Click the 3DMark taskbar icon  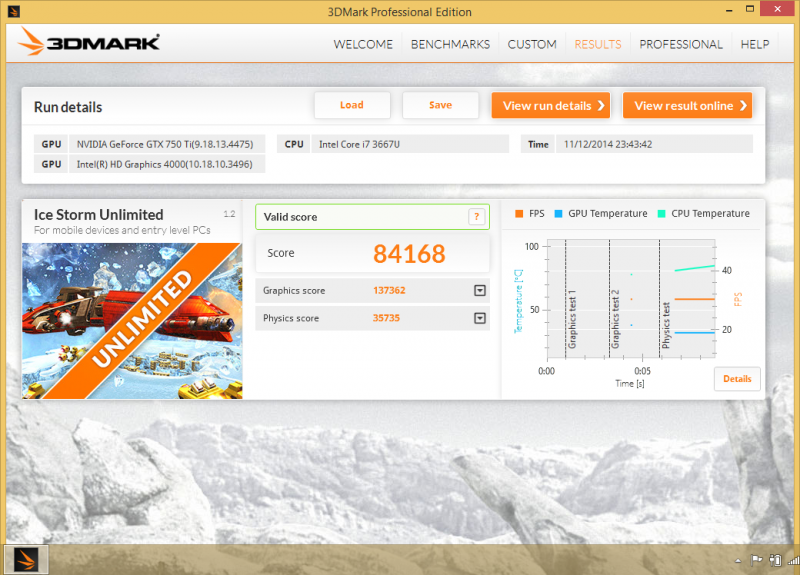coord(26,560)
